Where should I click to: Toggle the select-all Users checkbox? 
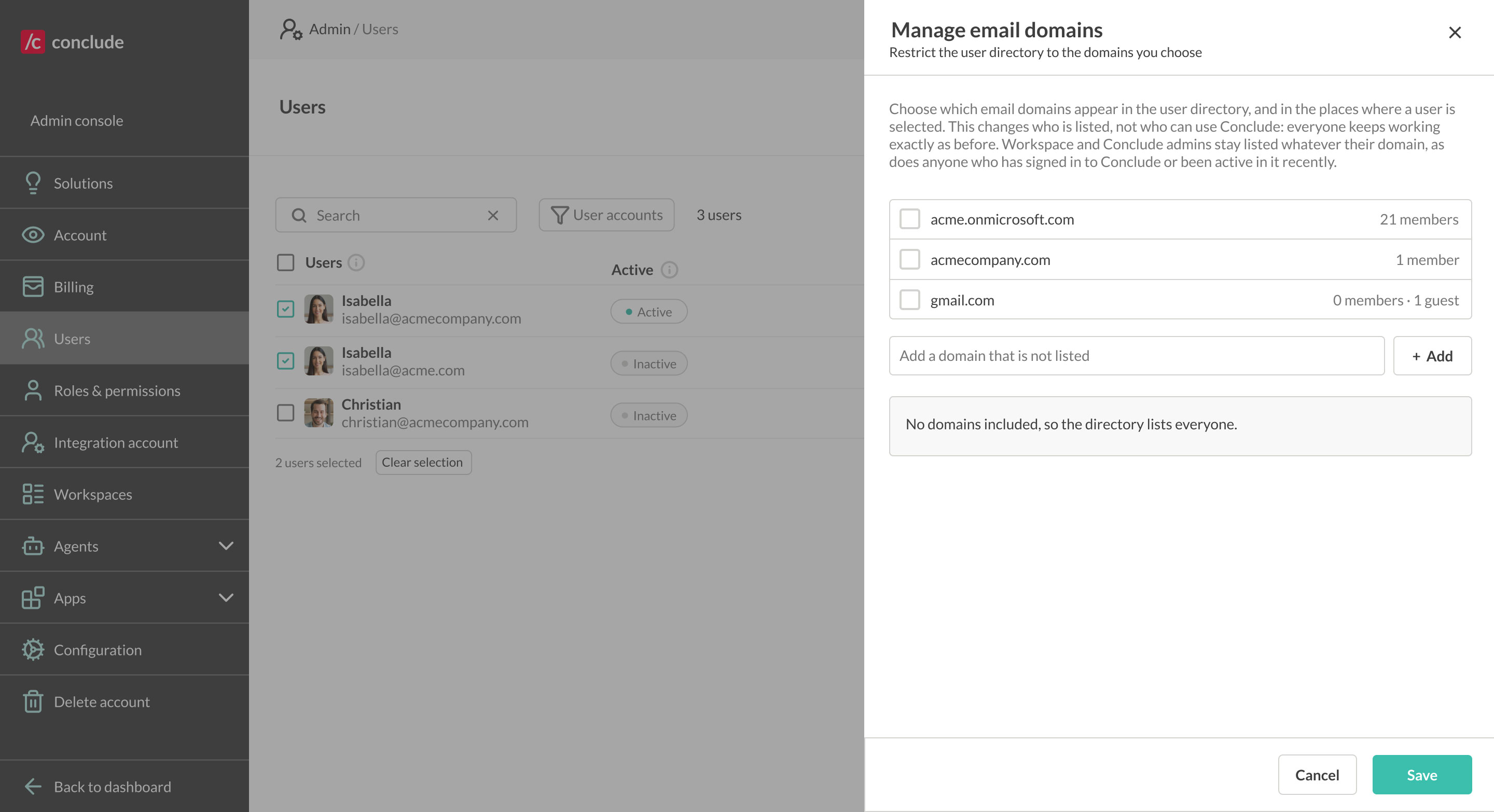(285, 262)
